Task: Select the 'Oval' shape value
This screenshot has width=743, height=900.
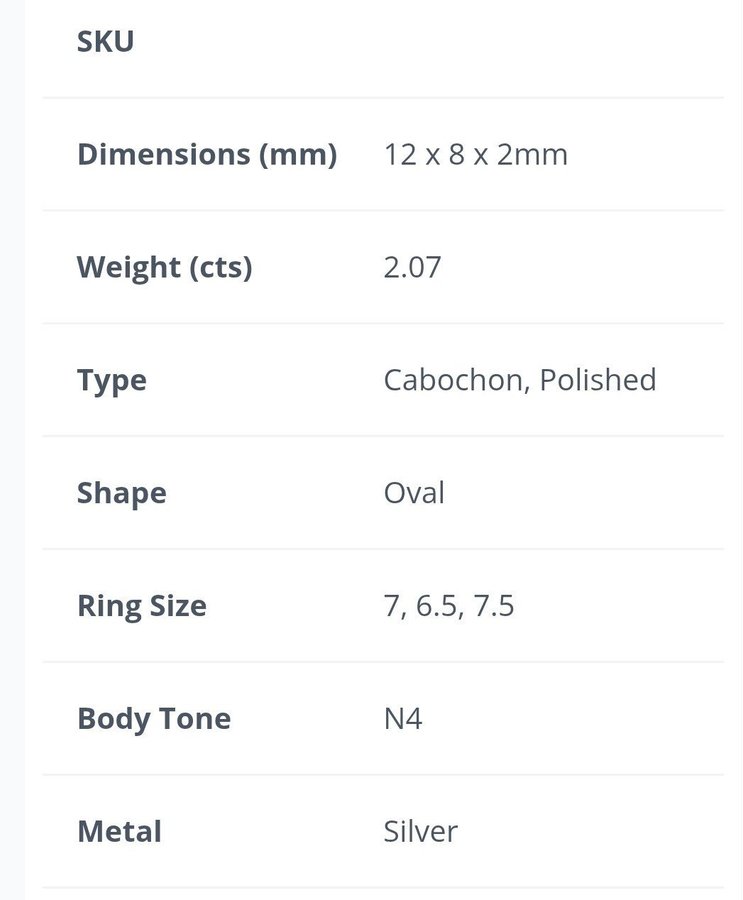Action: (414, 494)
